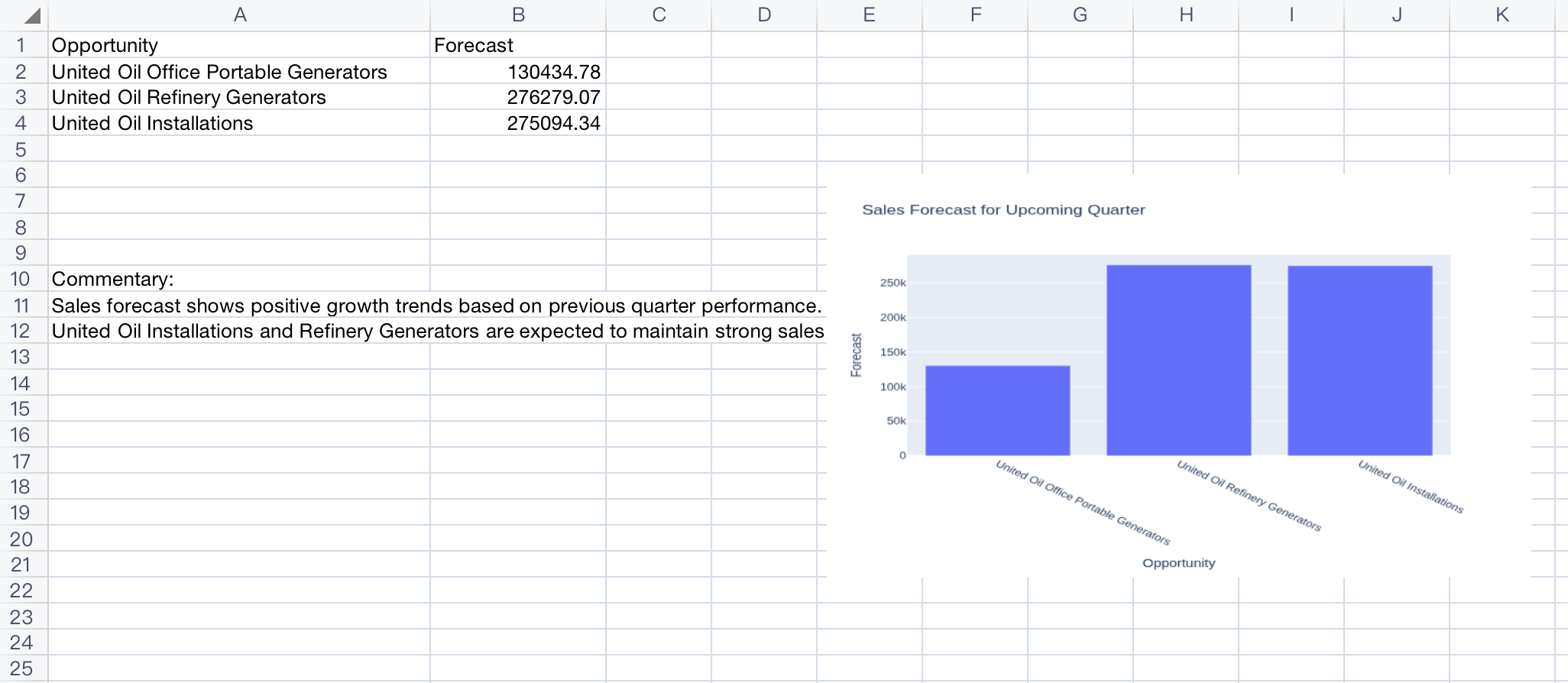Click x-axis label 'United Oil Office Portable Generators'

[x=1083, y=502]
